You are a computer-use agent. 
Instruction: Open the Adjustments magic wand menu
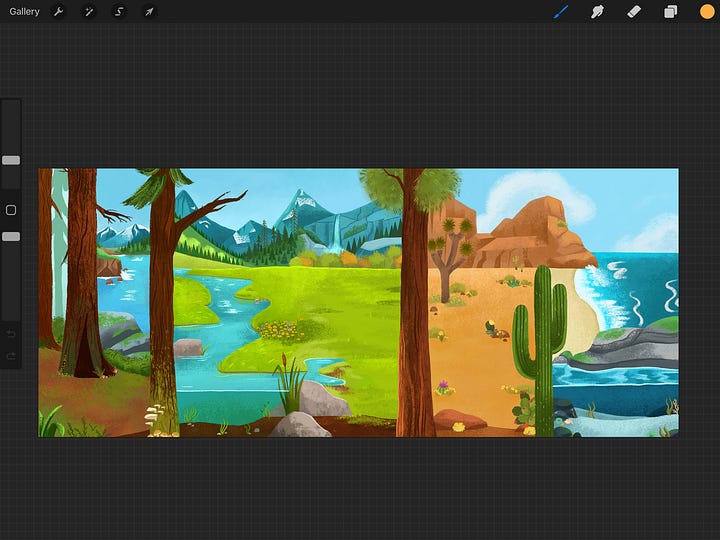tap(89, 11)
